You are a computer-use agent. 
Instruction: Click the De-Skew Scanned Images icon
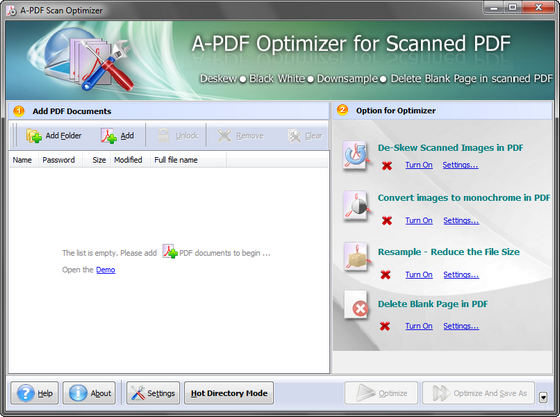(355, 156)
